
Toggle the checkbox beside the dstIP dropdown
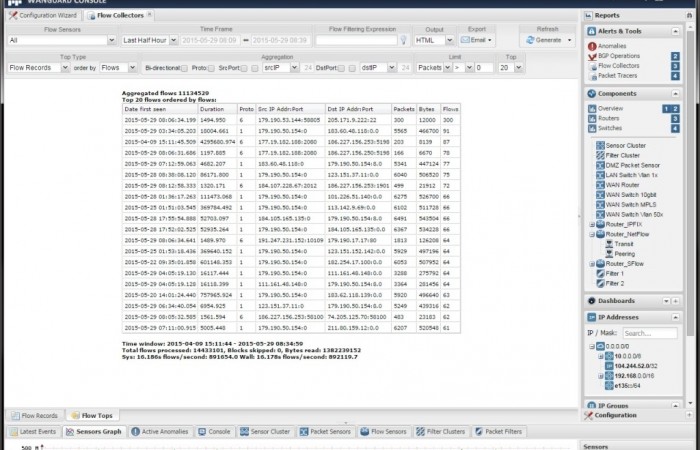click(x=352, y=68)
